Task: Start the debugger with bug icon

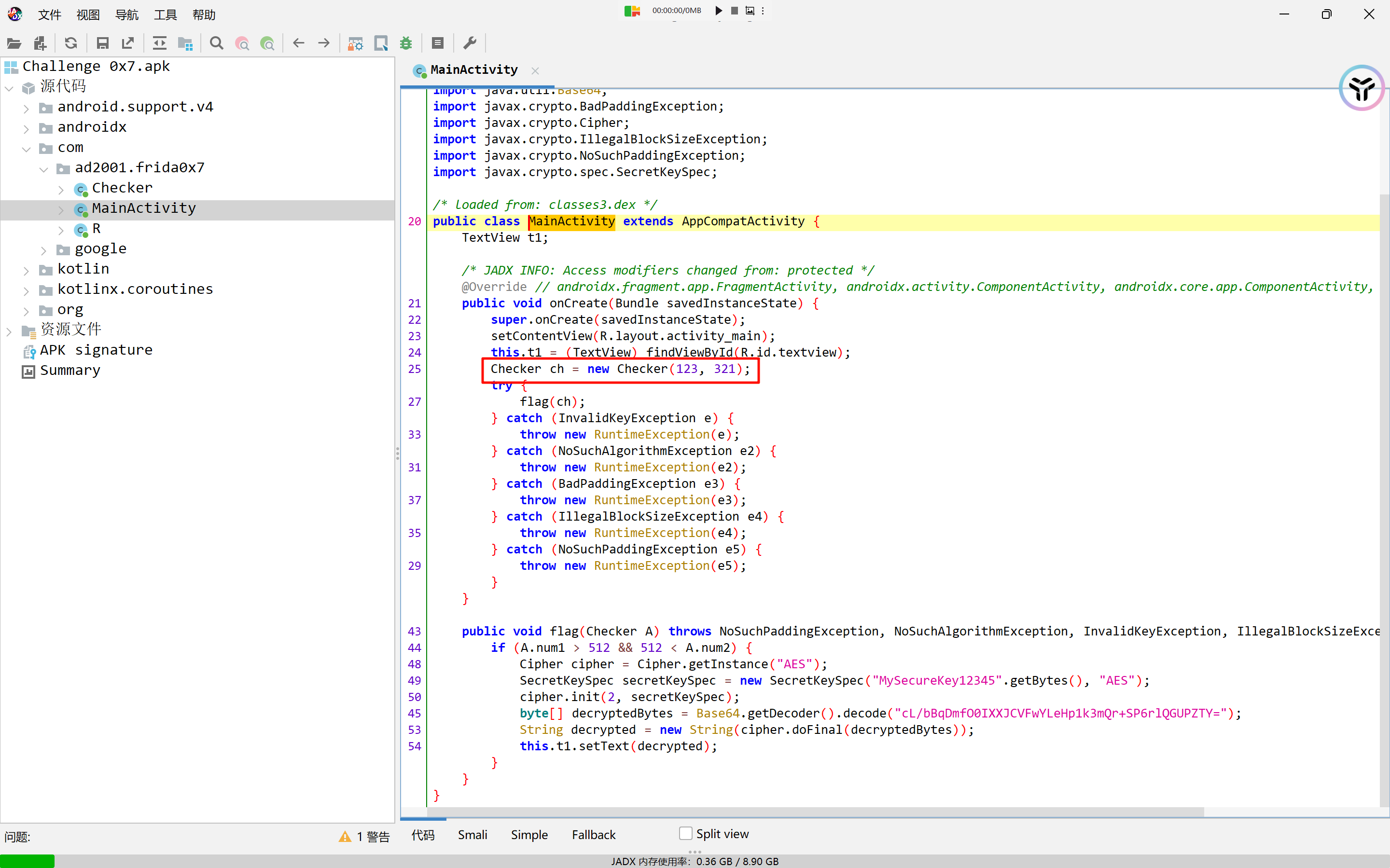Action: click(406, 43)
